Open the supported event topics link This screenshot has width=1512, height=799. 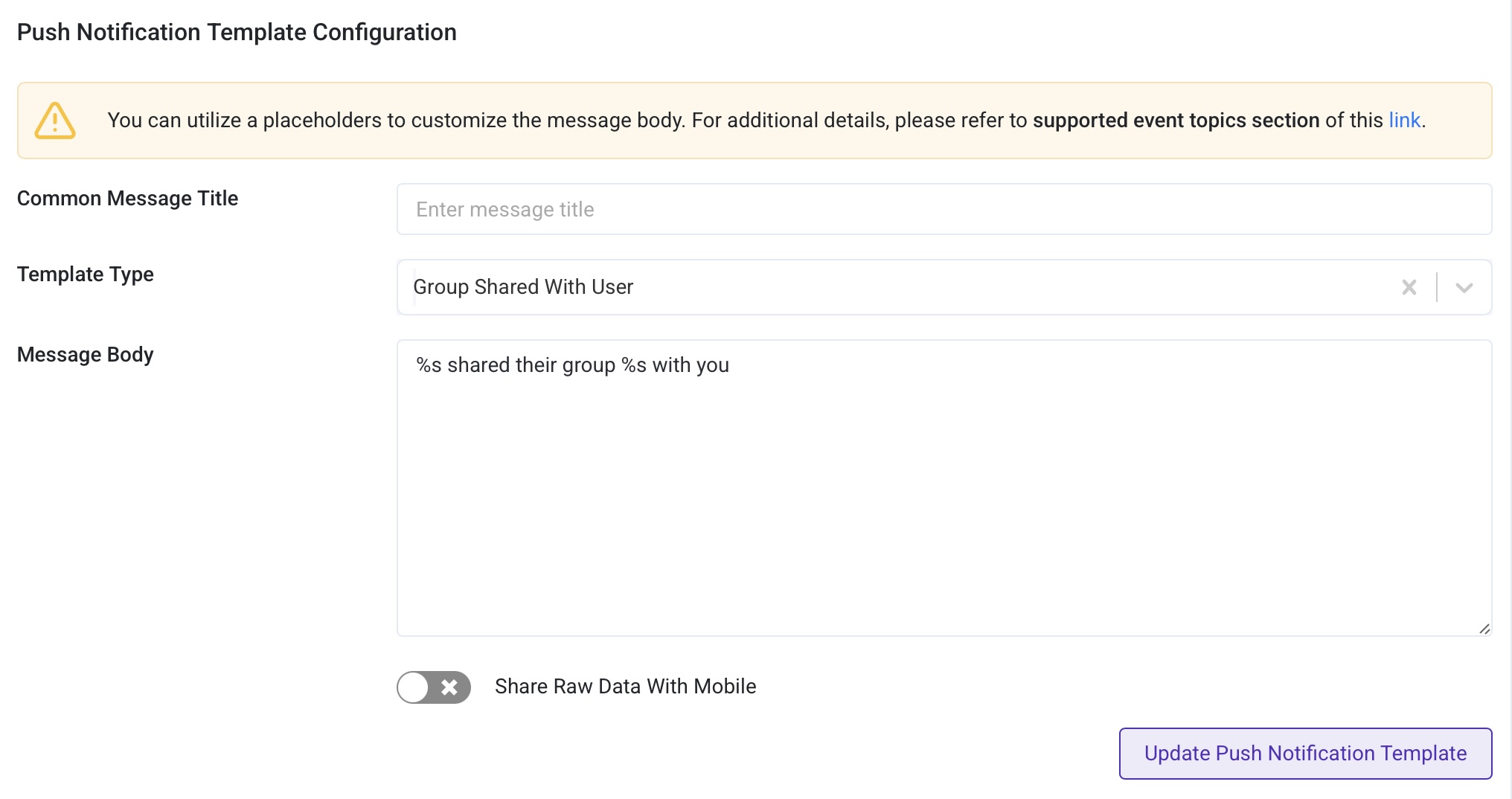click(x=1404, y=121)
